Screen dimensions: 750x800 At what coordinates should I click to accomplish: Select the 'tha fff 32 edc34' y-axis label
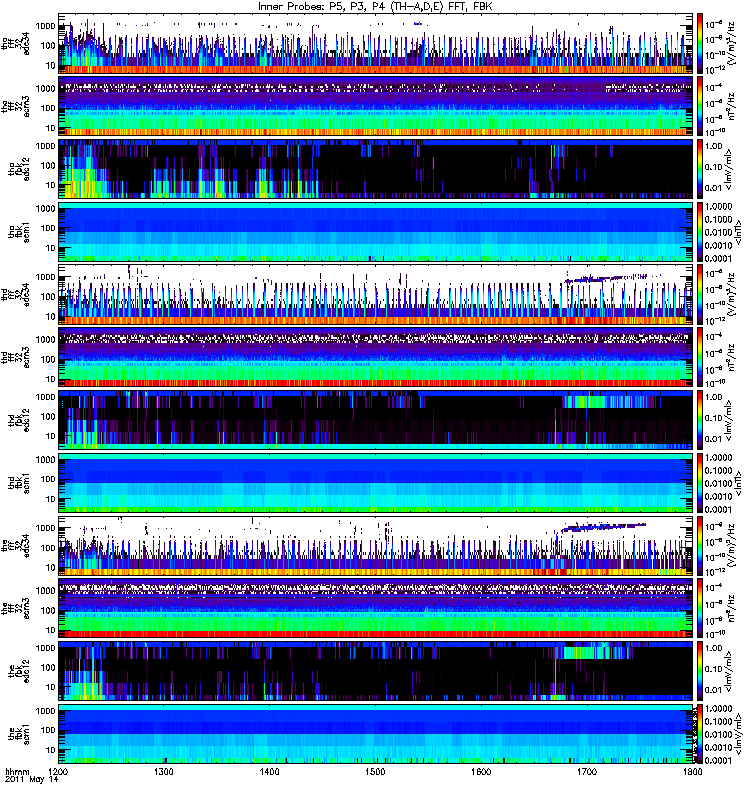pos(15,44)
